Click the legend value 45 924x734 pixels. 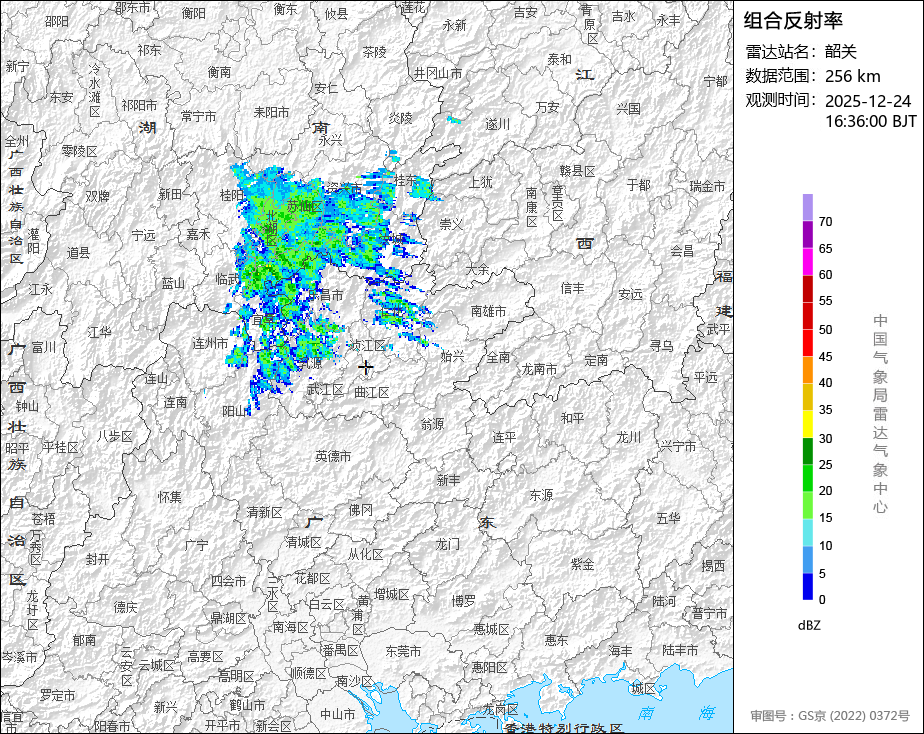[826, 356]
